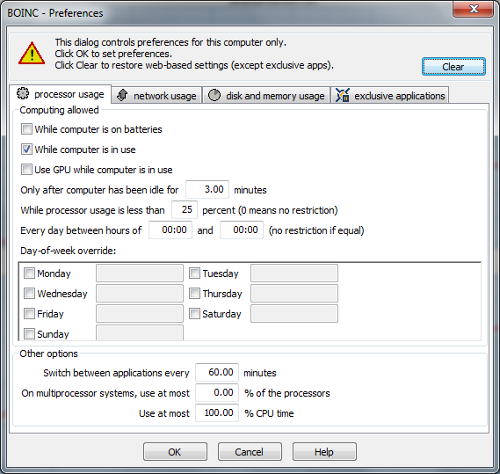Click the Cancel button
The image size is (500, 474).
tap(250, 452)
